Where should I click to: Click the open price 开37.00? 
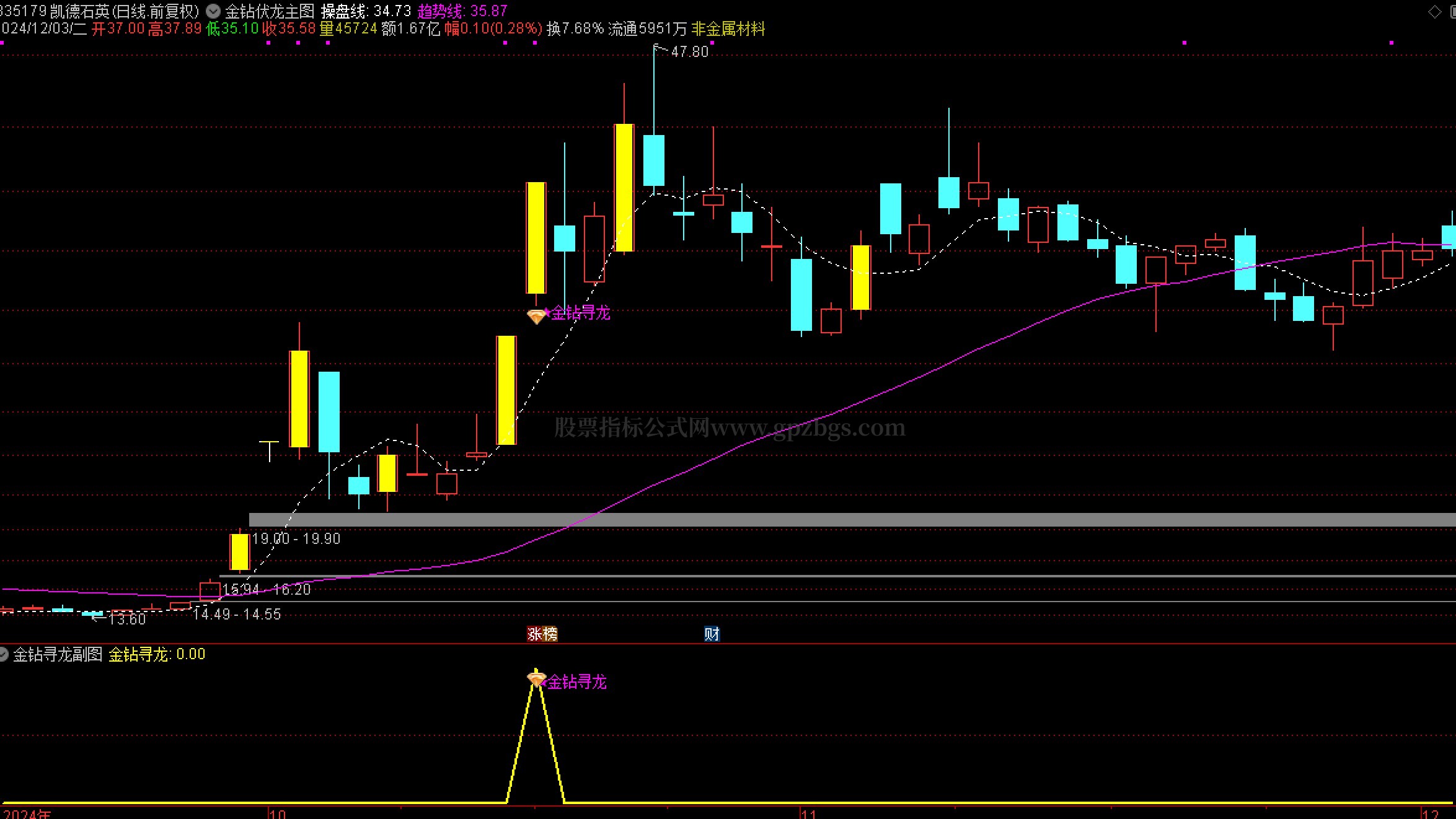[118, 28]
